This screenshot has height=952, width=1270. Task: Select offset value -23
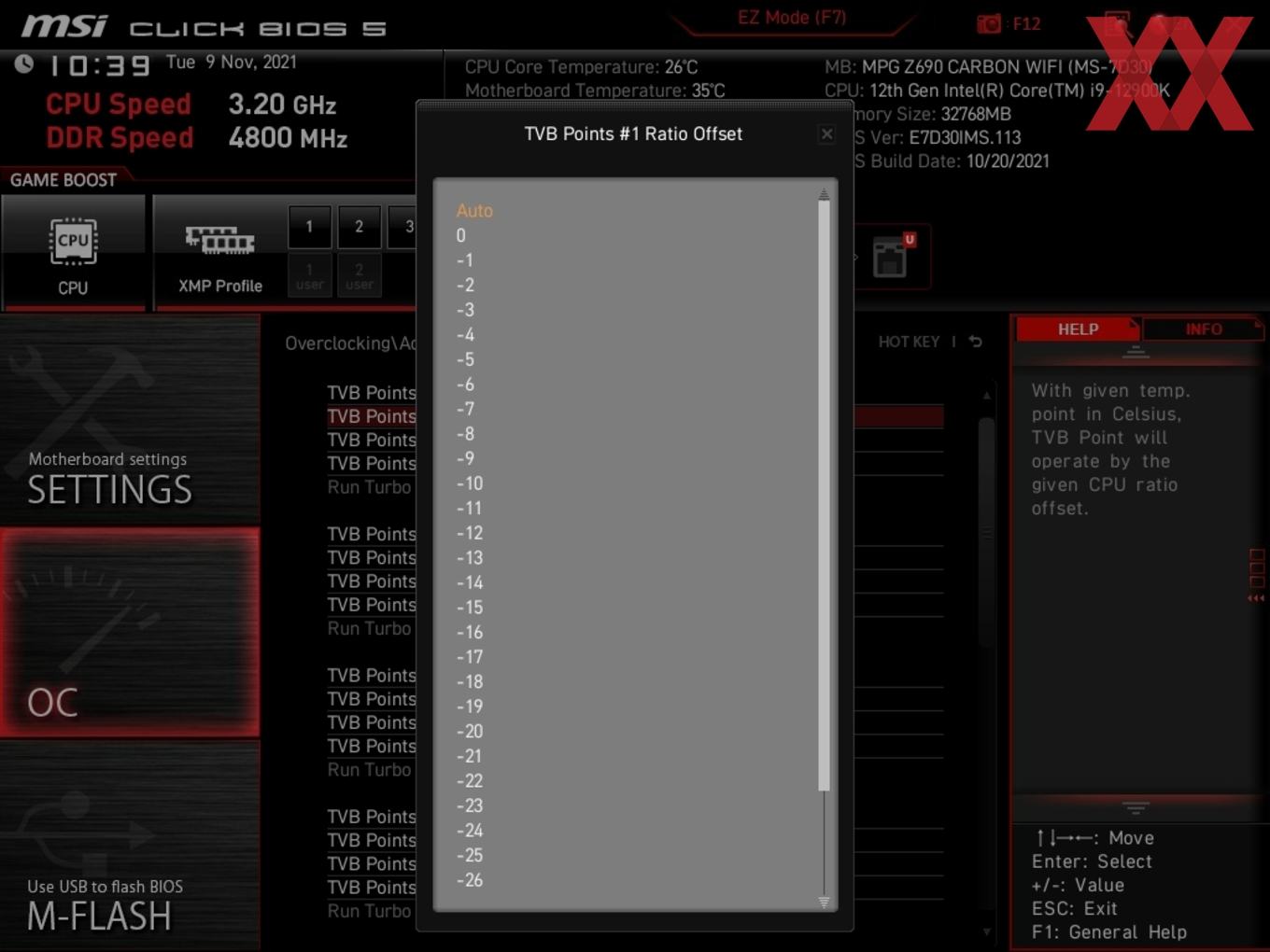click(470, 805)
